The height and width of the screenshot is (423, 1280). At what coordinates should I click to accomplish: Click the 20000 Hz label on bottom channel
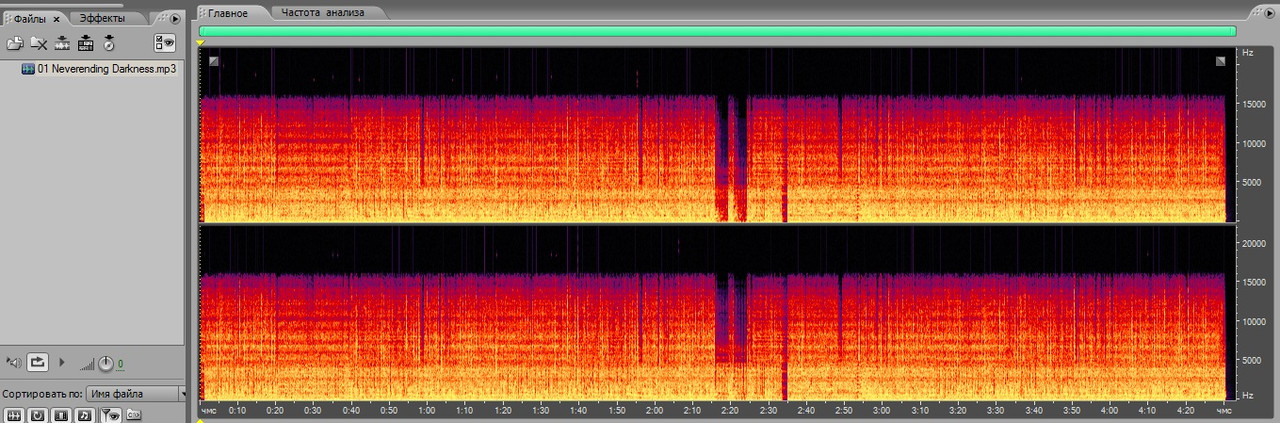[x=1254, y=243]
